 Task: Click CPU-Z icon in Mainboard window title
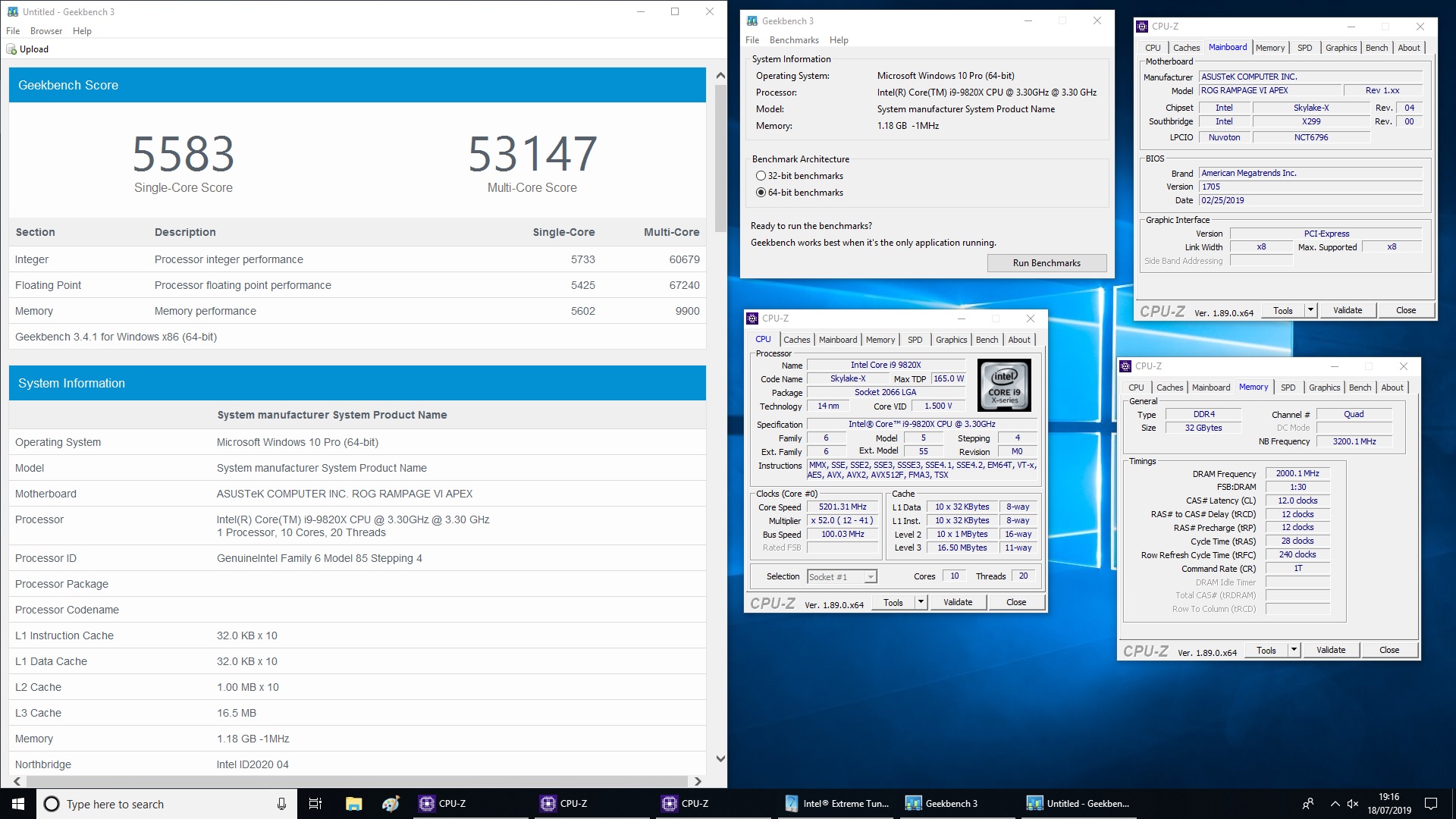[x=1142, y=27]
